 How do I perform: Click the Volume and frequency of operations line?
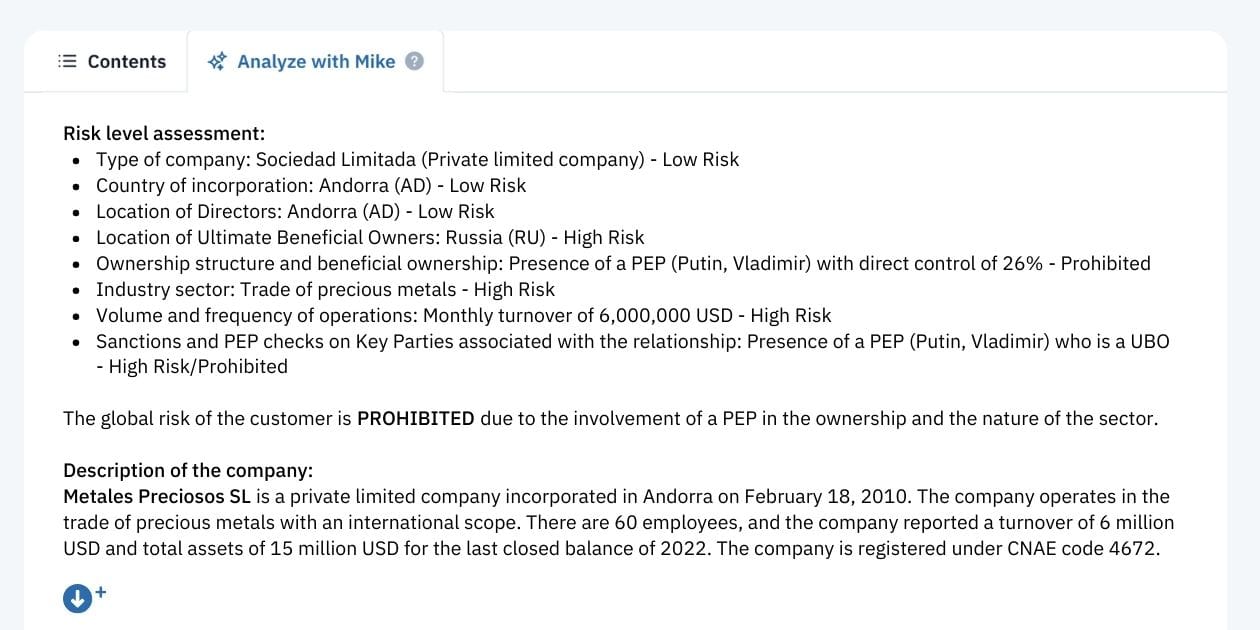463,315
